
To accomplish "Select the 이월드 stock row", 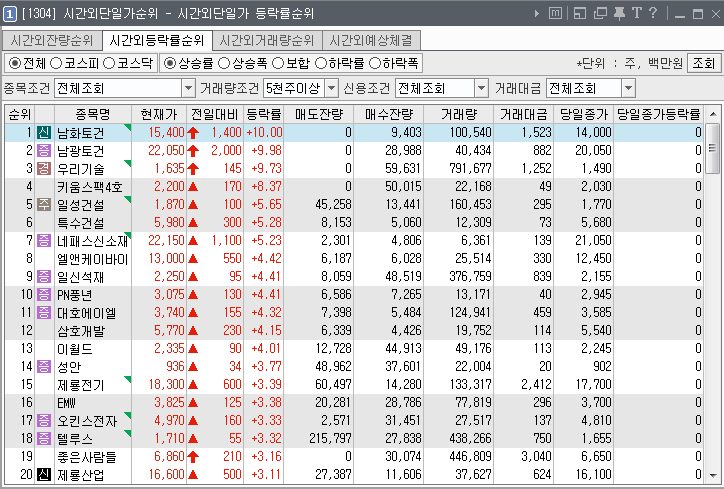I will (x=354, y=349).
